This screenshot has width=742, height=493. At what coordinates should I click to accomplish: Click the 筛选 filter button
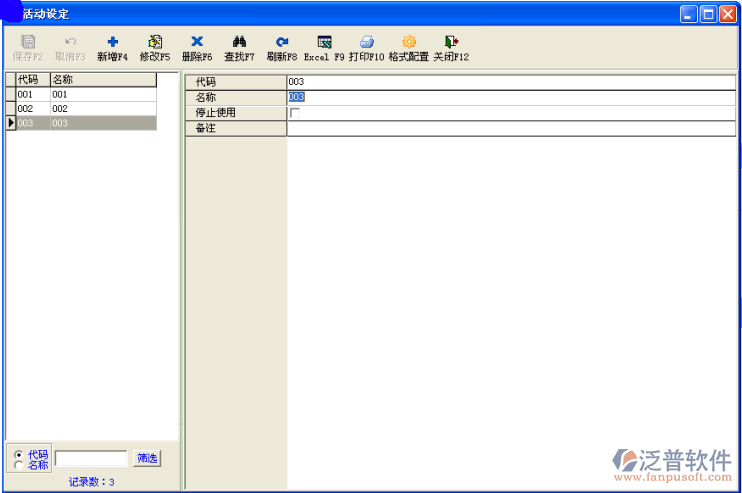pyautogui.click(x=147, y=458)
